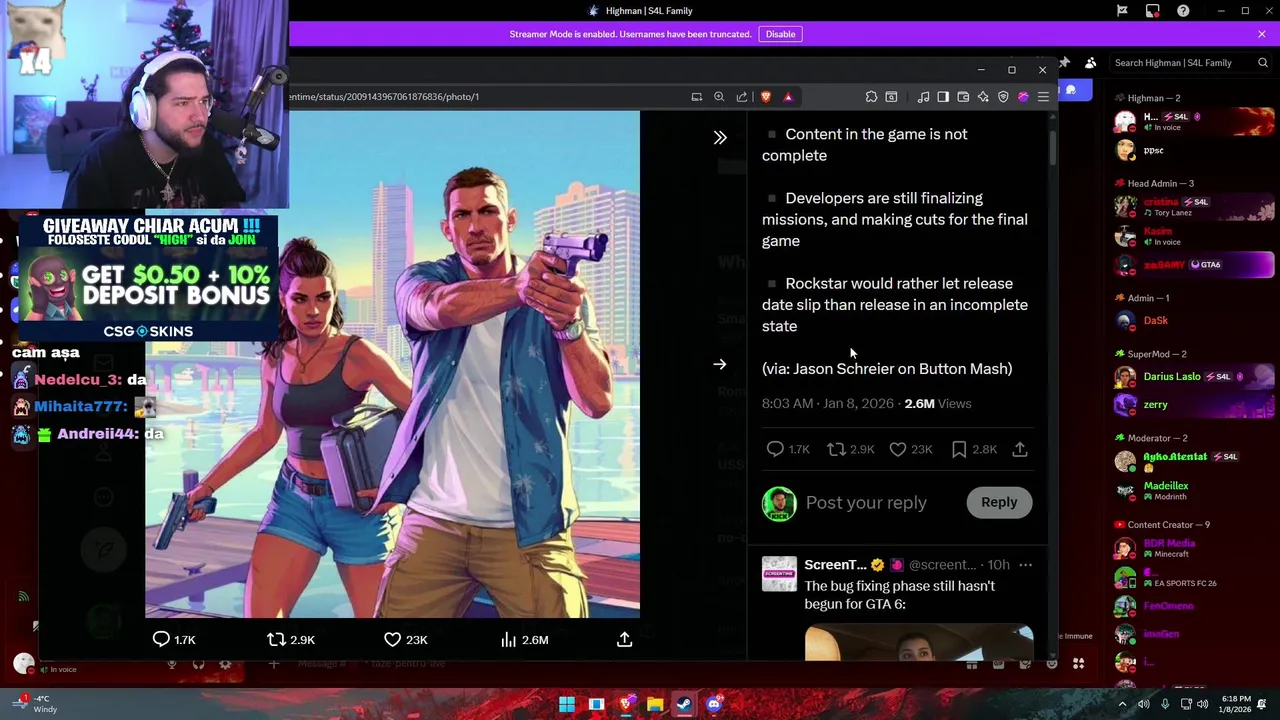This screenshot has height=720, width=1280.
Task: Click the Reply button next to reply box
Action: tap(999, 502)
